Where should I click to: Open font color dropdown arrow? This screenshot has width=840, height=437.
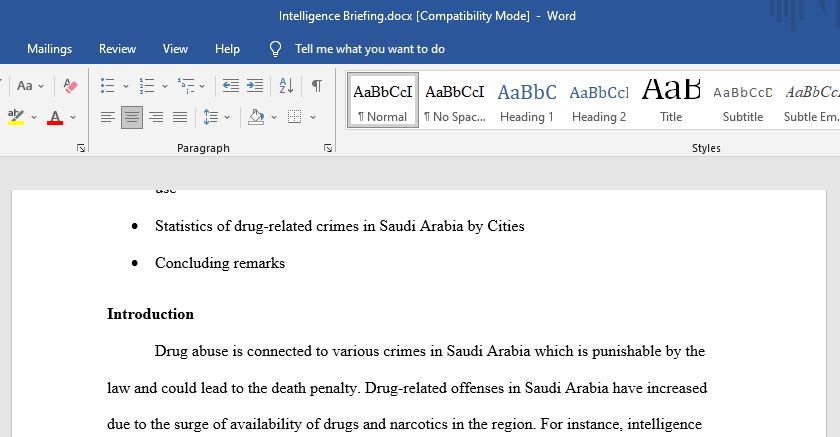[x=73, y=117]
